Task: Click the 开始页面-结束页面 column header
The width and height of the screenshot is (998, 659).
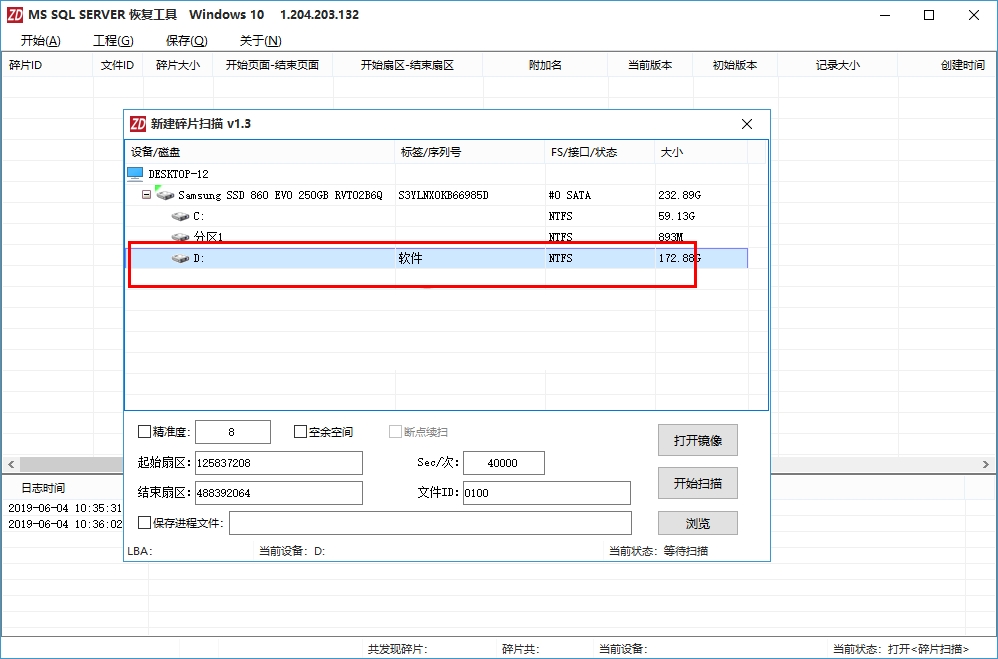Action: pos(272,65)
